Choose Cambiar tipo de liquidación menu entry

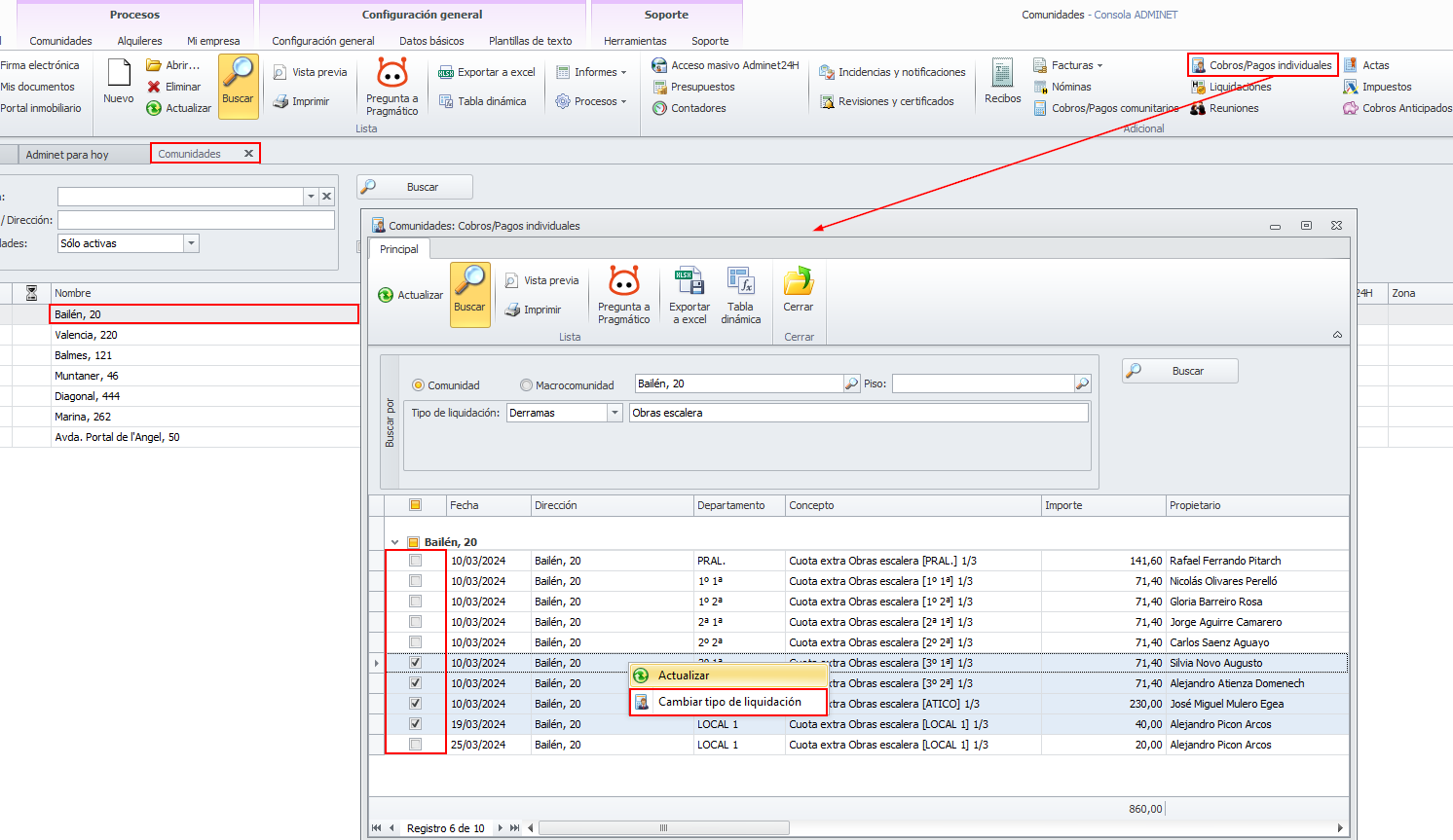click(x=728, y=702)
